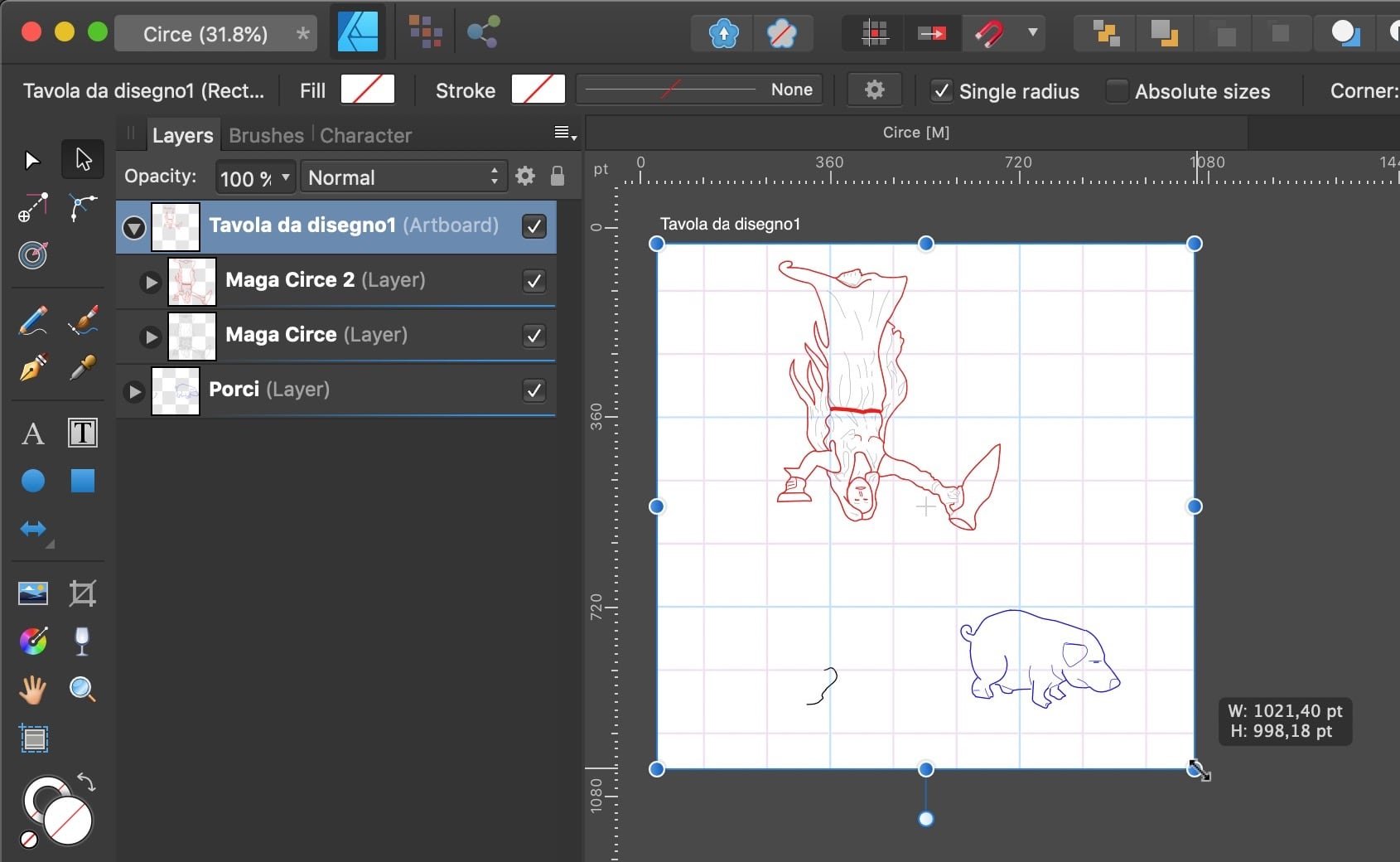1400x862 pixels.
Task: Click the Stroke colour swatch
Action: click(x=538, y=90)
